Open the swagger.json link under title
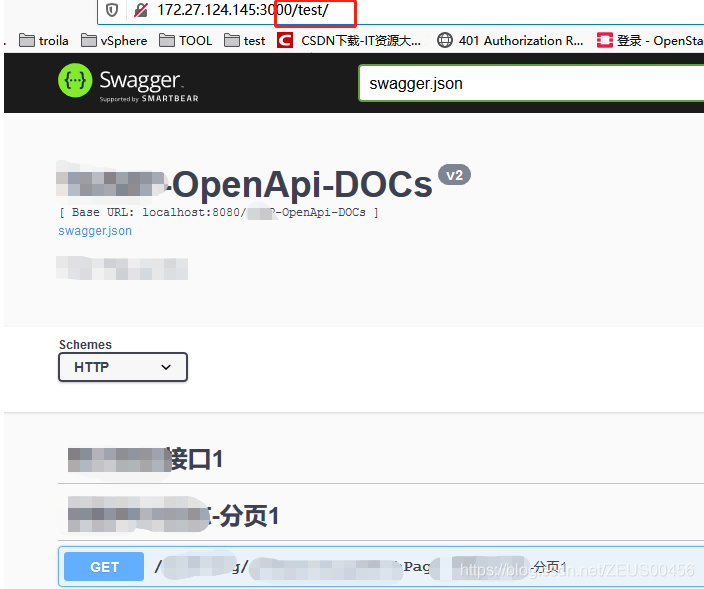 95,231
